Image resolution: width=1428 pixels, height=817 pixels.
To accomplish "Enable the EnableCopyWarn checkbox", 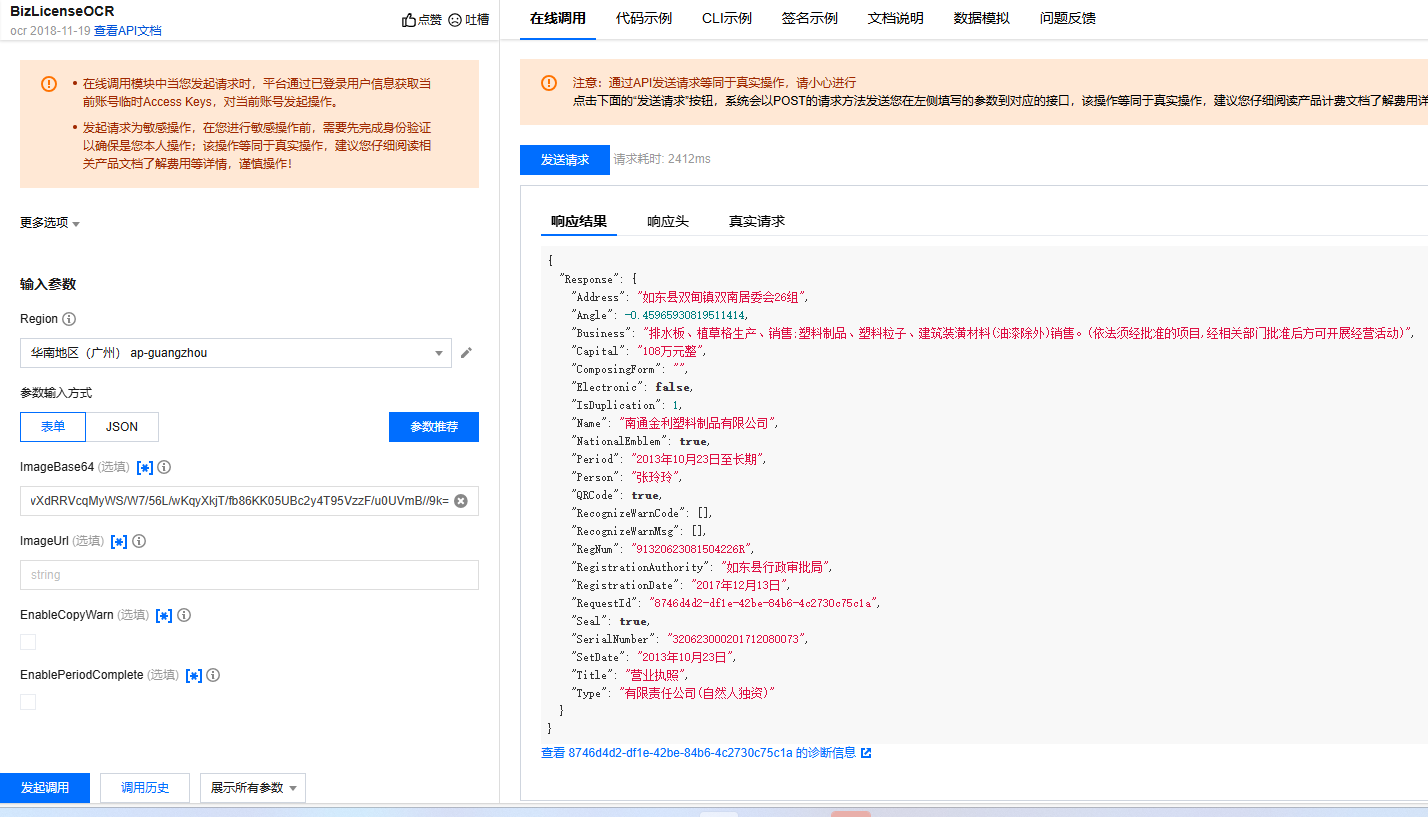I will [28, 642].
